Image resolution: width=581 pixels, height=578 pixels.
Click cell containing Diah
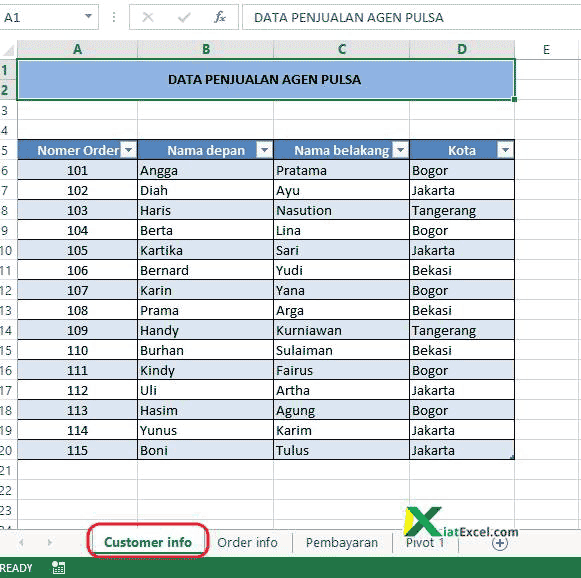click(206, 190)
